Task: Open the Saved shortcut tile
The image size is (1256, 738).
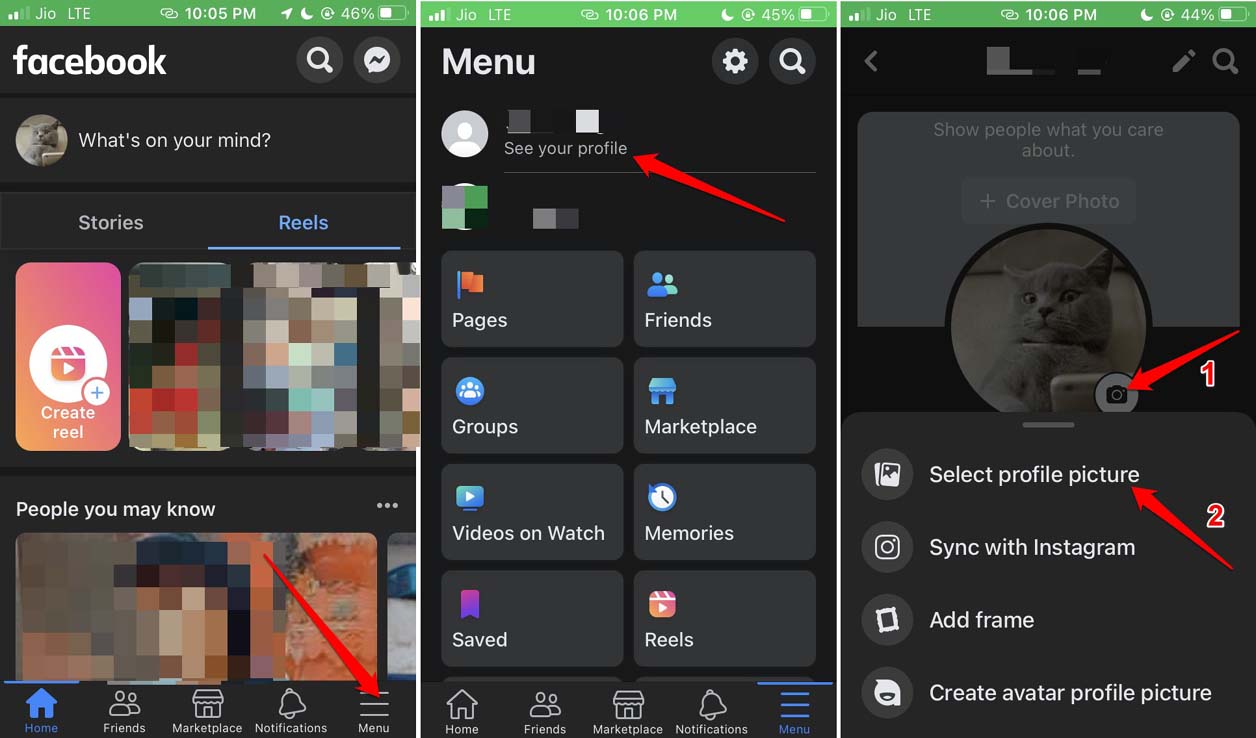Action: coord(532,618)
